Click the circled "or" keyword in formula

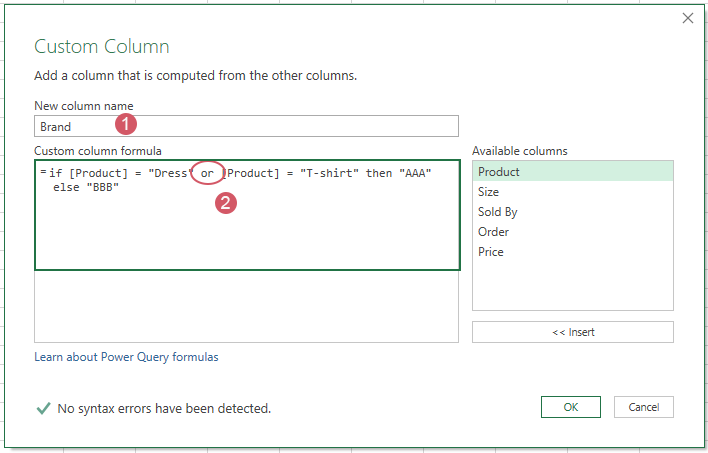tap(207, 174)
